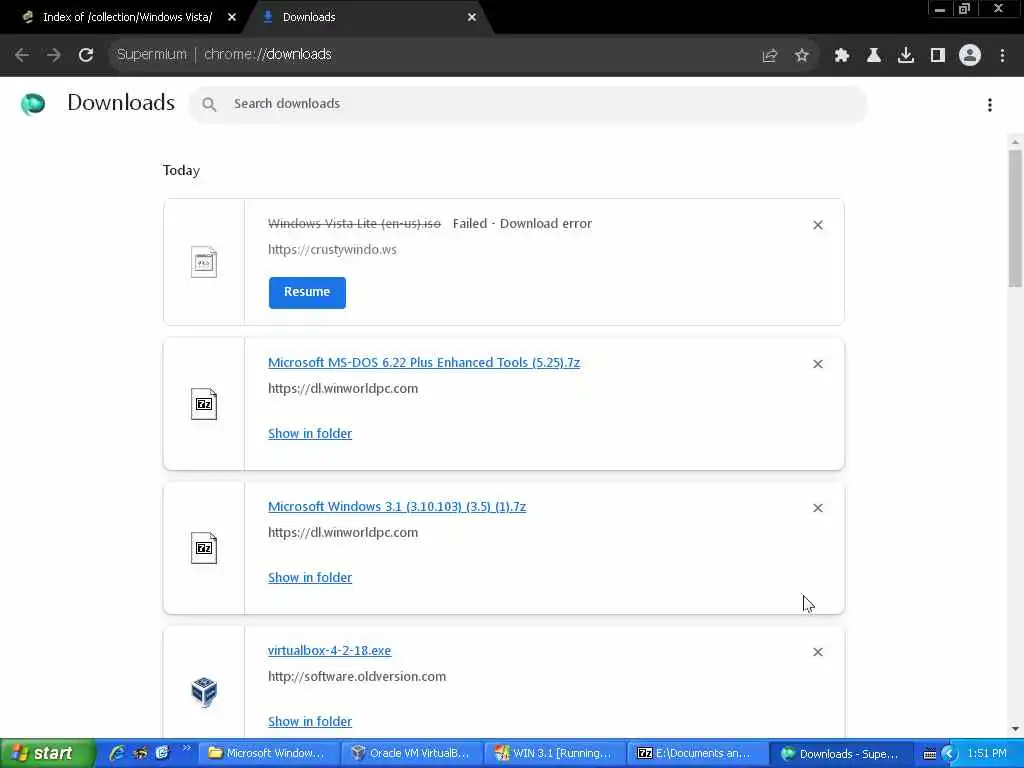Click the MS-DOS 6.22 7z file icon
The image size is (1024, 768).
[204, 404]
